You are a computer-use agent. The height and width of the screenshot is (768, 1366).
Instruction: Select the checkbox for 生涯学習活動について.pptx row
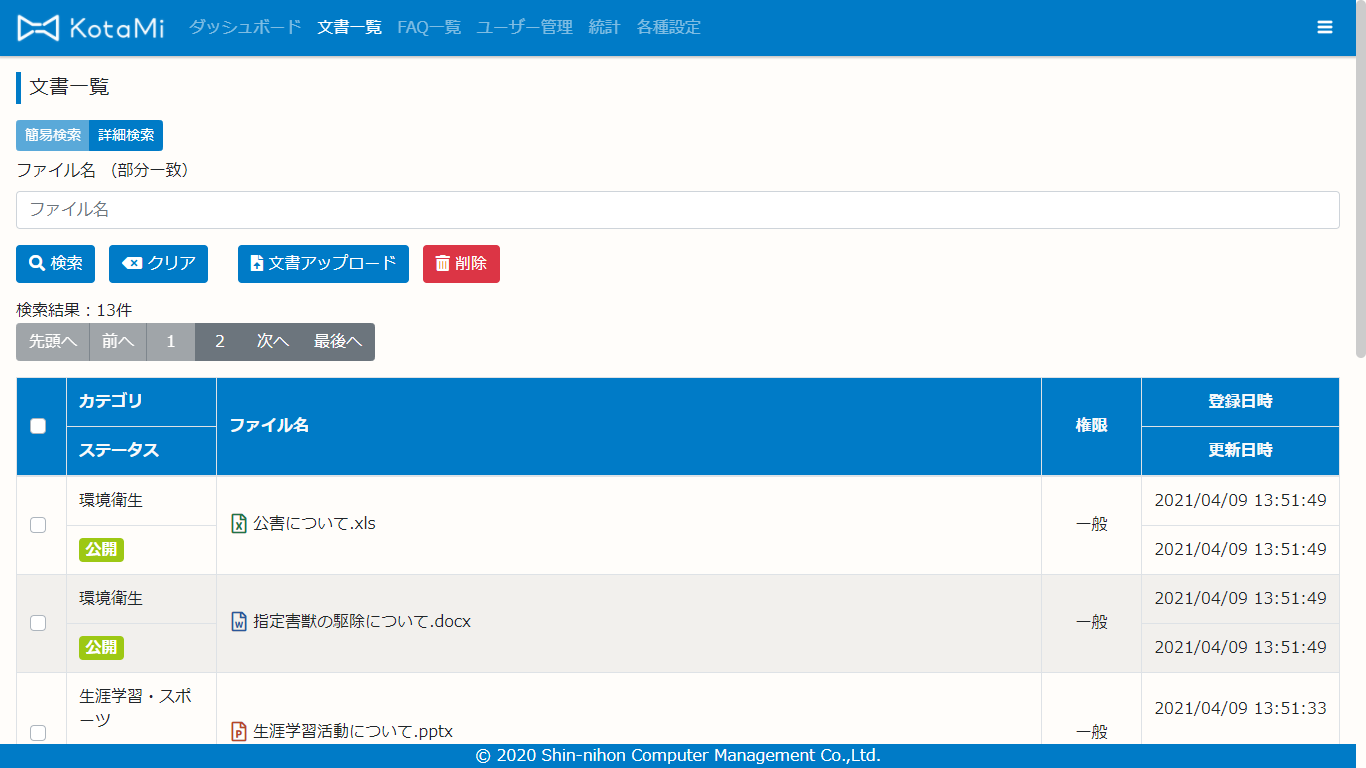point(38,732)
